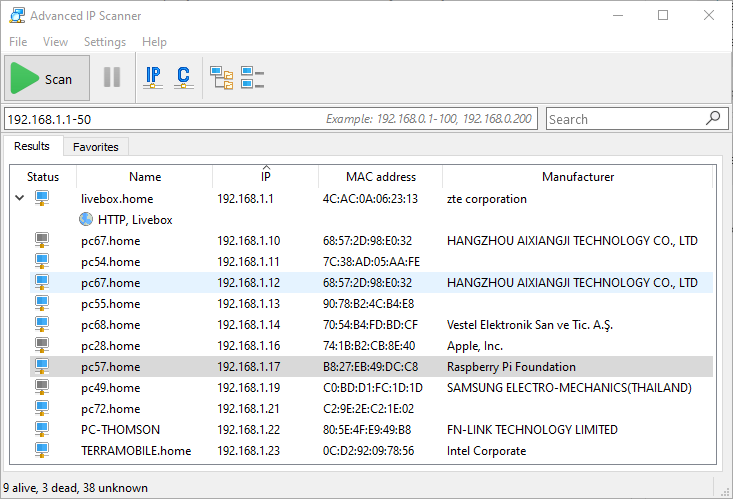Click the status icon for 192.168.1.12
The image size is (733, 499).
pyautogui.click(x=42, y=282)
